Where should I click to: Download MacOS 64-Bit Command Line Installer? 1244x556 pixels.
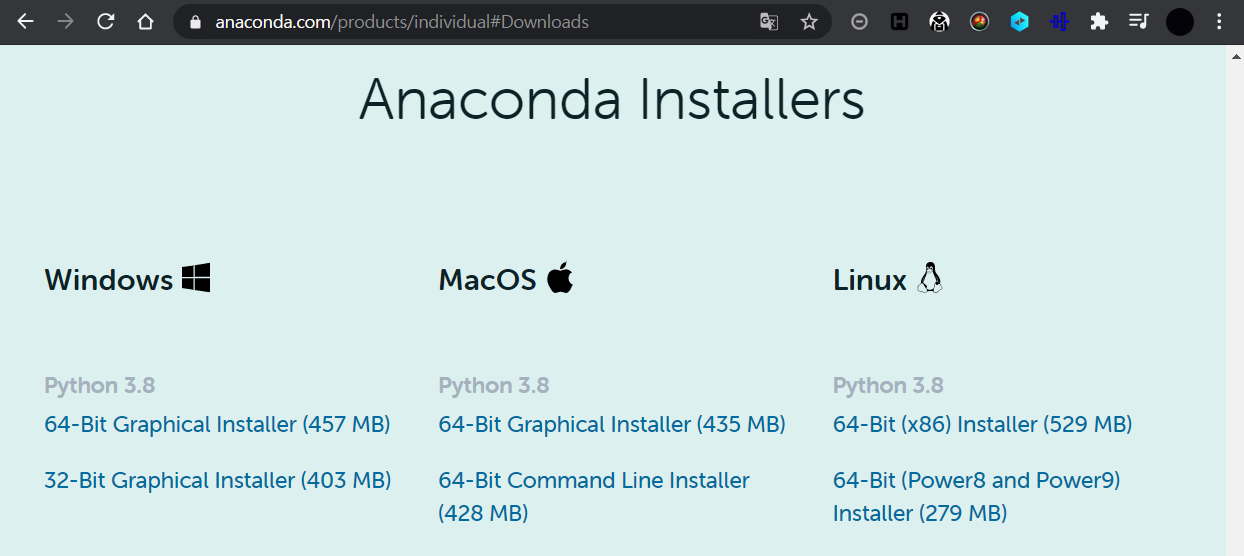pyautogui.click(x=594, y=496)
